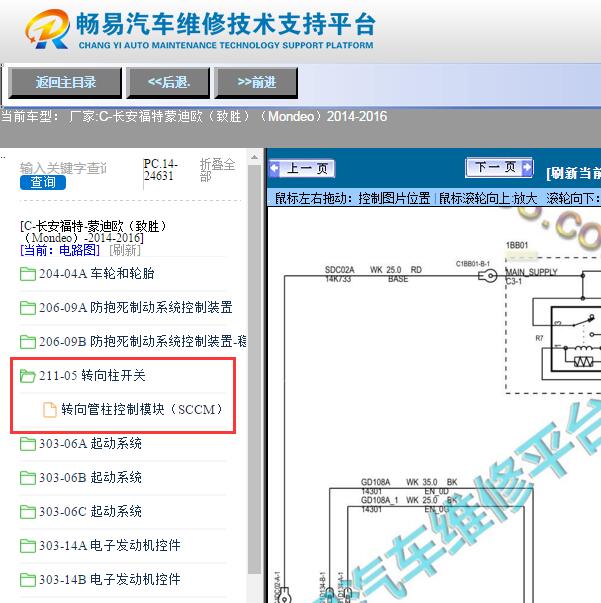Open folder icon for 206-09A 防抱死制动系统控制装置
The height and width of the screenshot is (603, 601).
pyautogui.click(x=28, y=308)
